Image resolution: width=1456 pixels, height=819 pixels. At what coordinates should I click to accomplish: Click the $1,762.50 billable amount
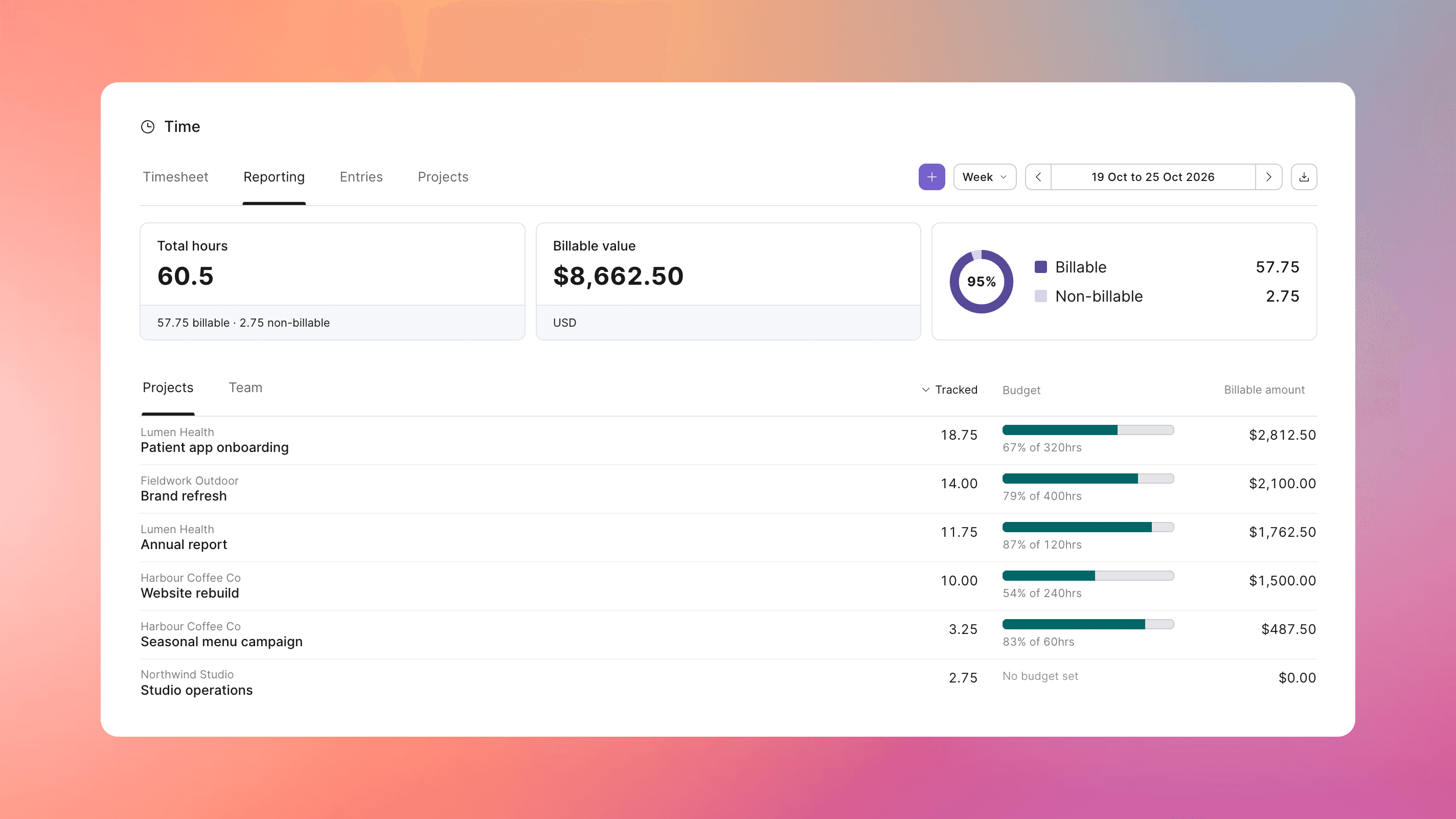[1283, 532]
